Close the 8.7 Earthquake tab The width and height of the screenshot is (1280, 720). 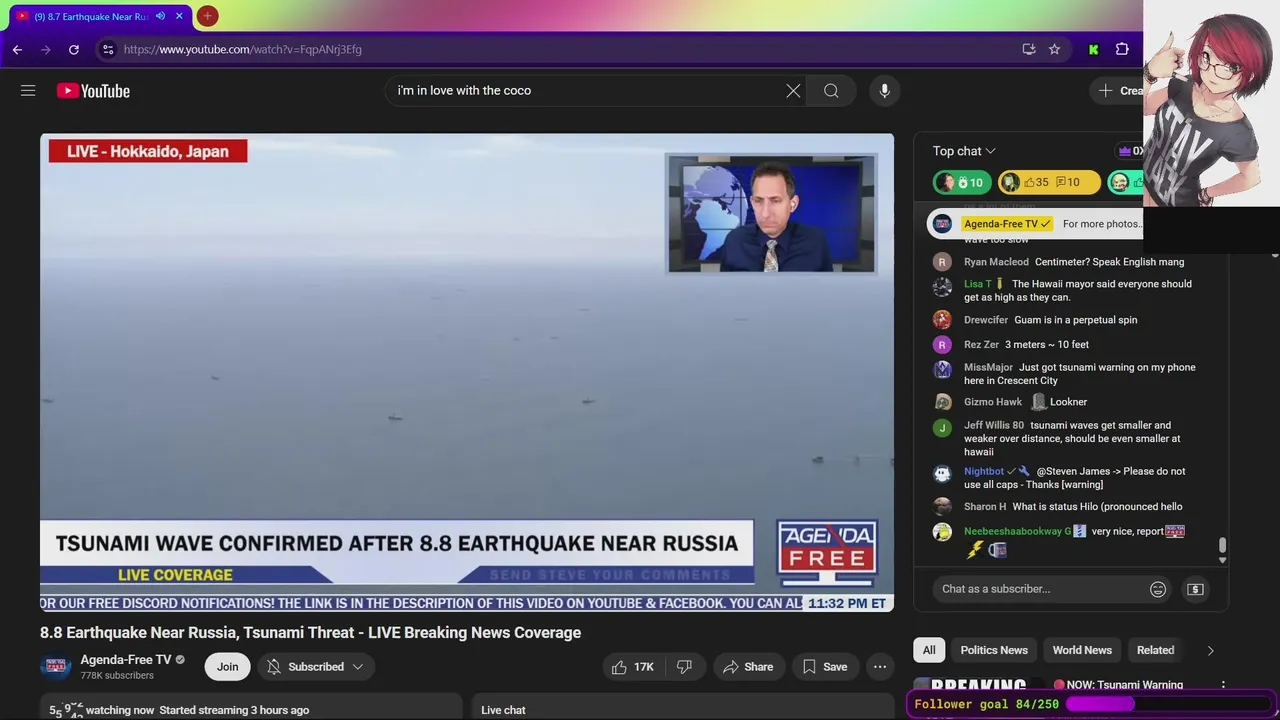point(180,16)
